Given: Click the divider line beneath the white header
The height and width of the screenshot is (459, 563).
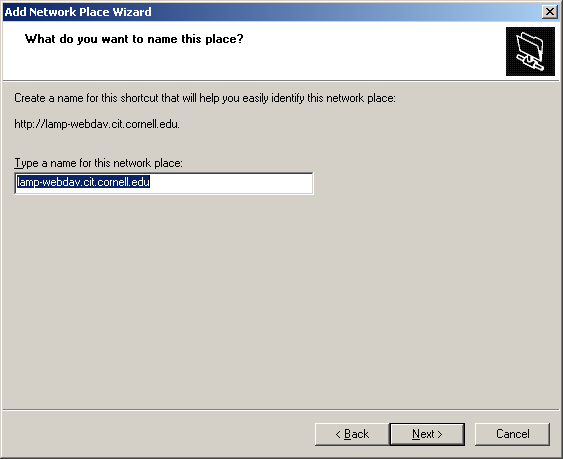Looking at the screenshot, I should coord(281,80).
